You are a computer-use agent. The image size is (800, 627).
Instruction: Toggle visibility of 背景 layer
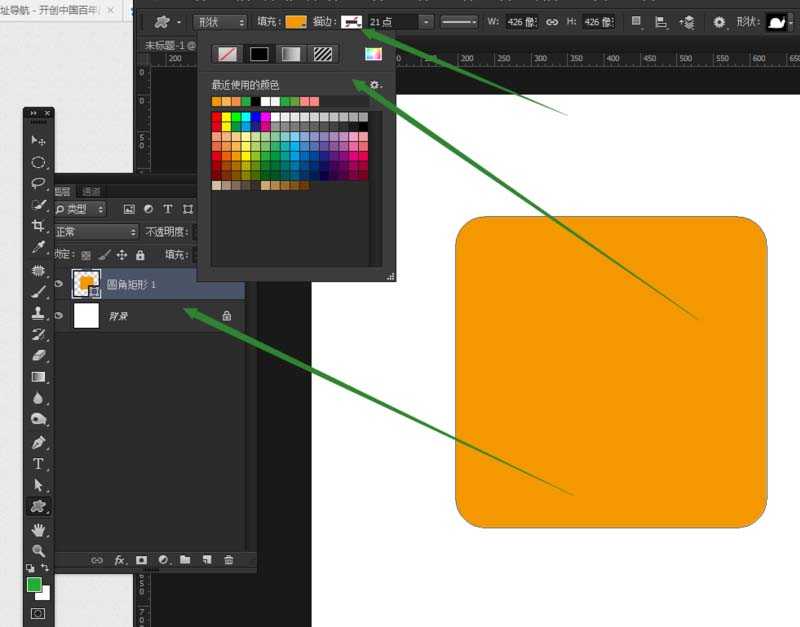(x=59, y=316)
